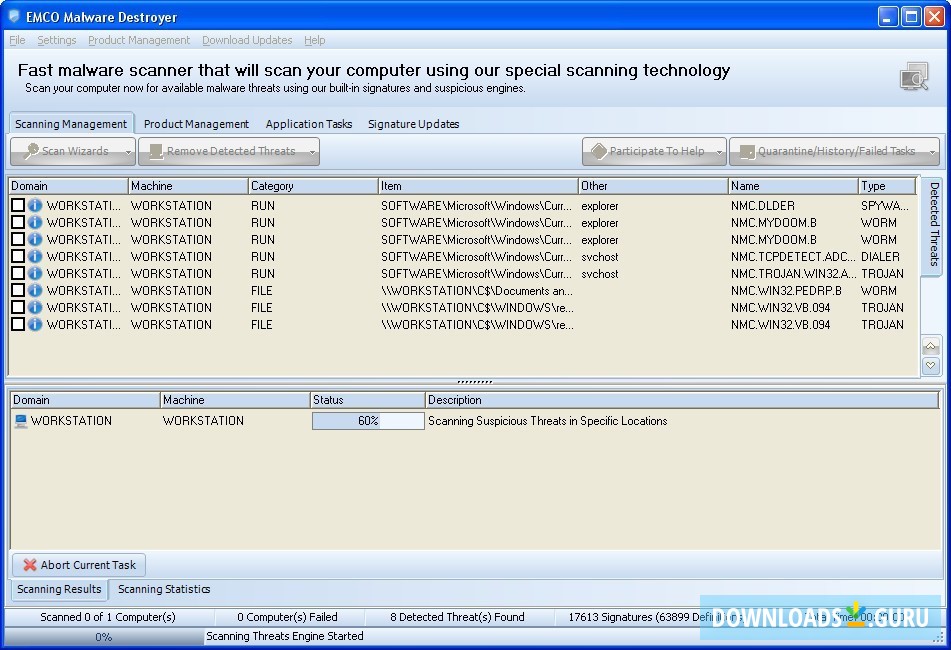Click the Participate To Help button label
Viewport: 951px width, 650px height.
point(657,151)
